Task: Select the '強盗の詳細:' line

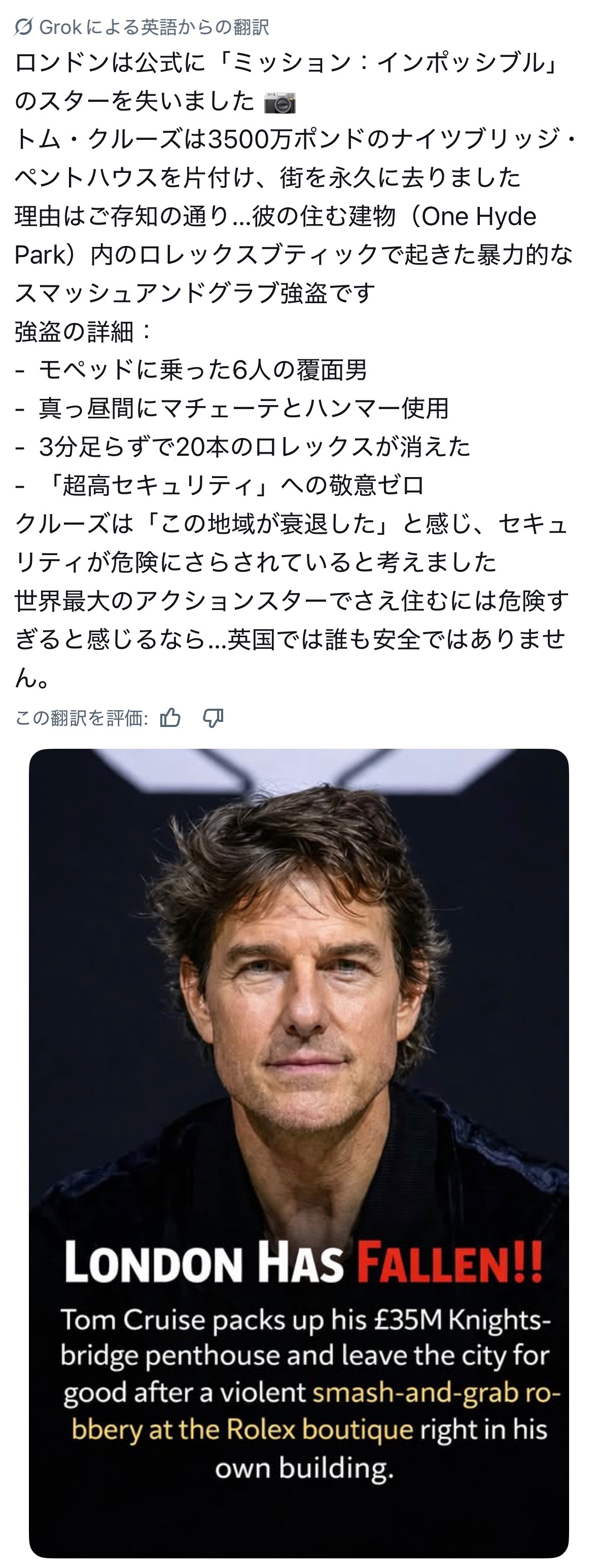Action: point(83,332)
